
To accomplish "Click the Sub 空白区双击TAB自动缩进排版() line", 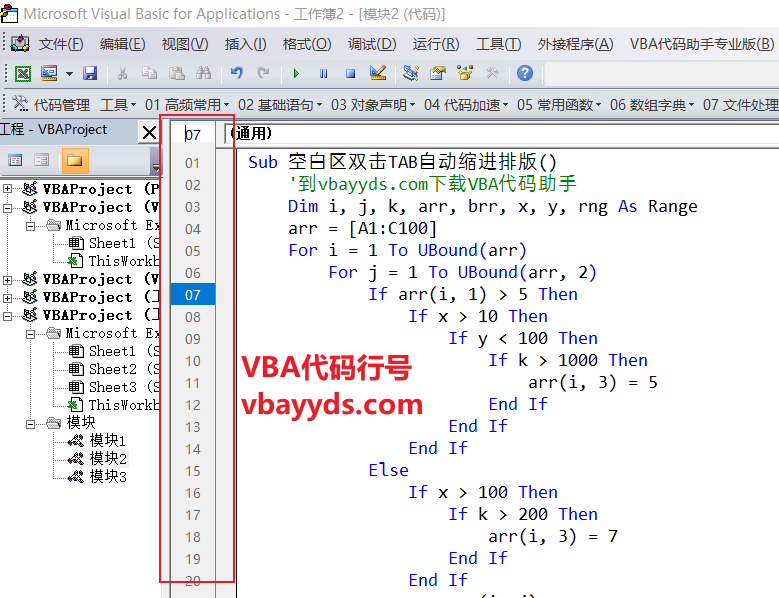I will [402, 162].
